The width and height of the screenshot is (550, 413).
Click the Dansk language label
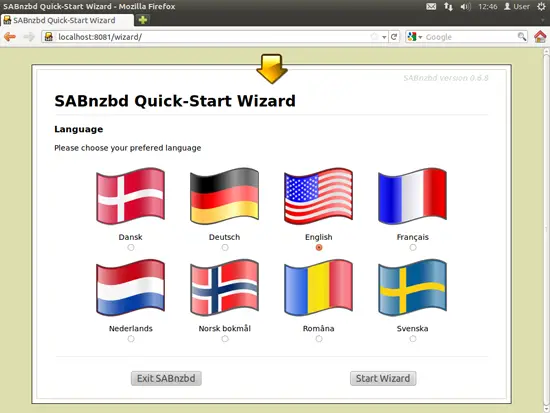130,237
